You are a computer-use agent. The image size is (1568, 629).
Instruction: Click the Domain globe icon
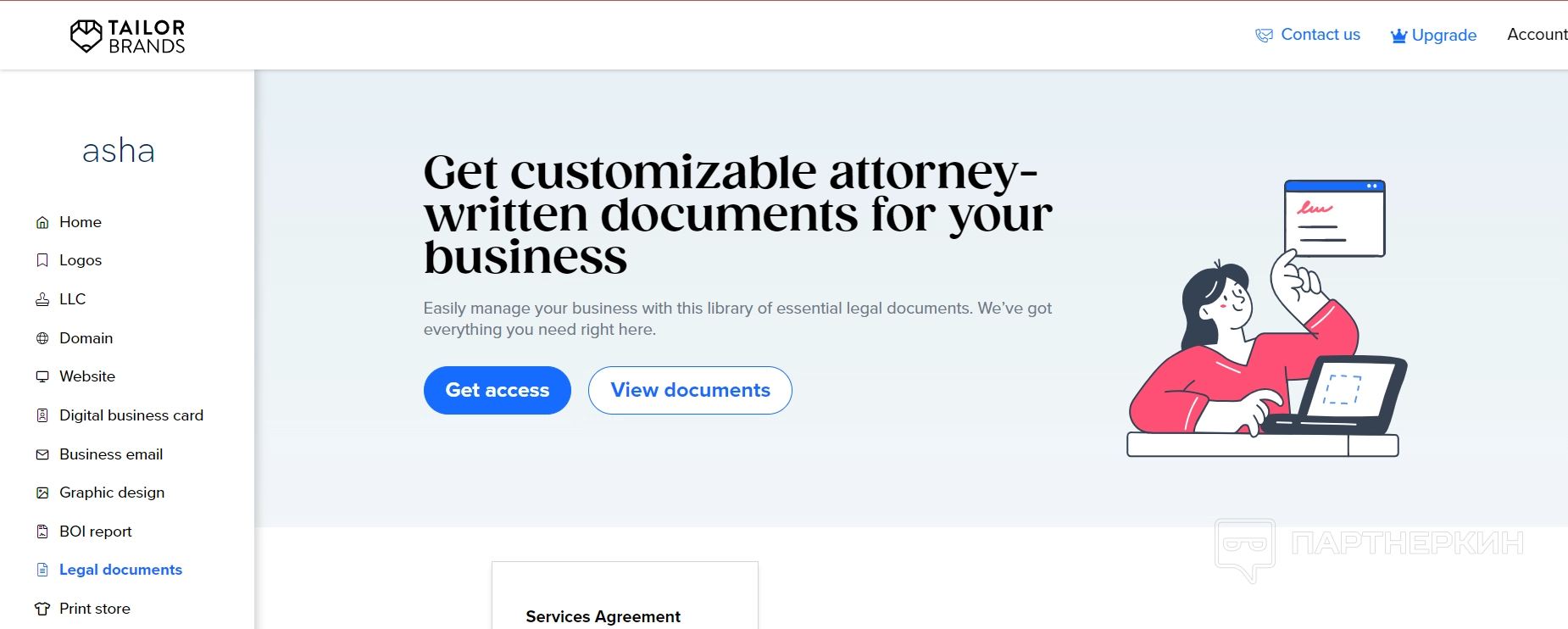42,338
